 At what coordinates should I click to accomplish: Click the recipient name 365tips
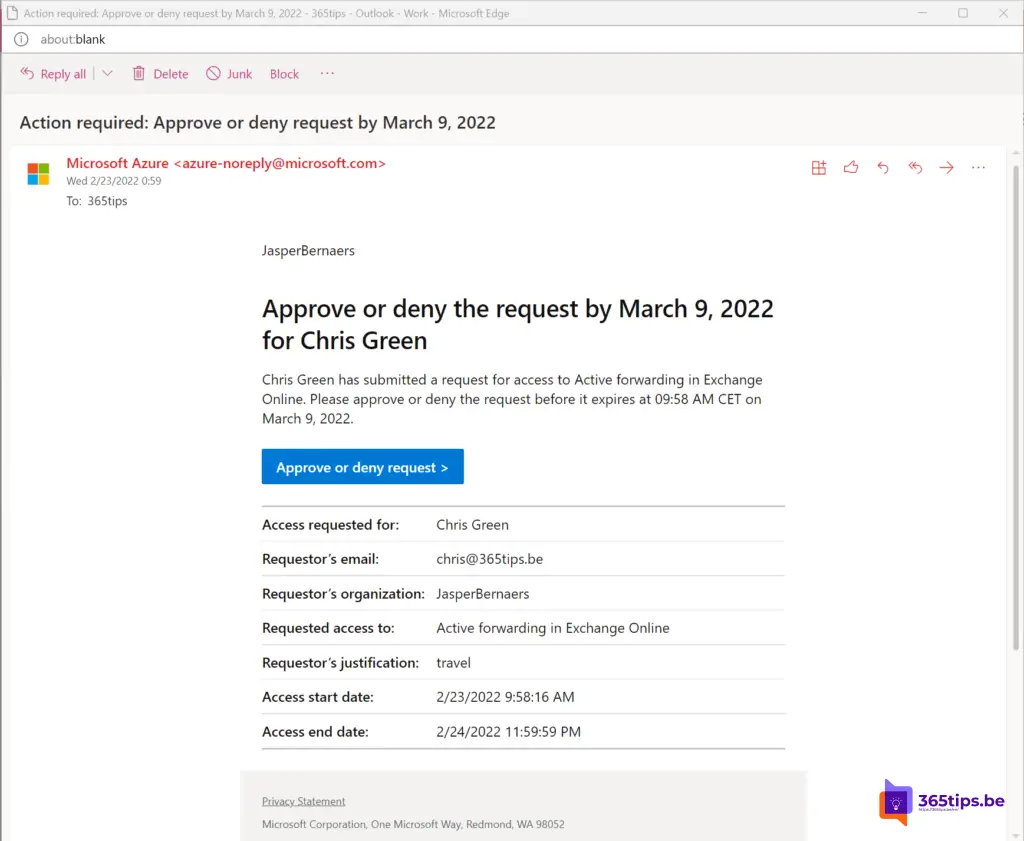click(x=107, y=201)
